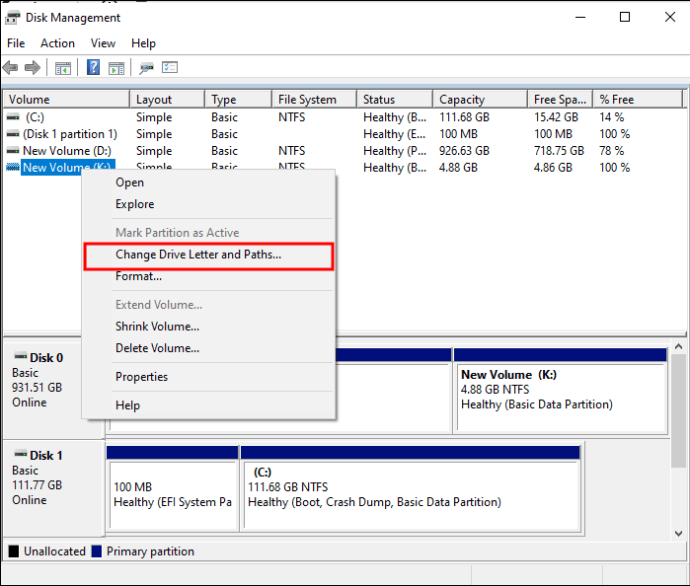The height and width of the screenshot is (586, 690).
Task: Click the Back arrow toolbar icon
Action: [x=11, y=68]
